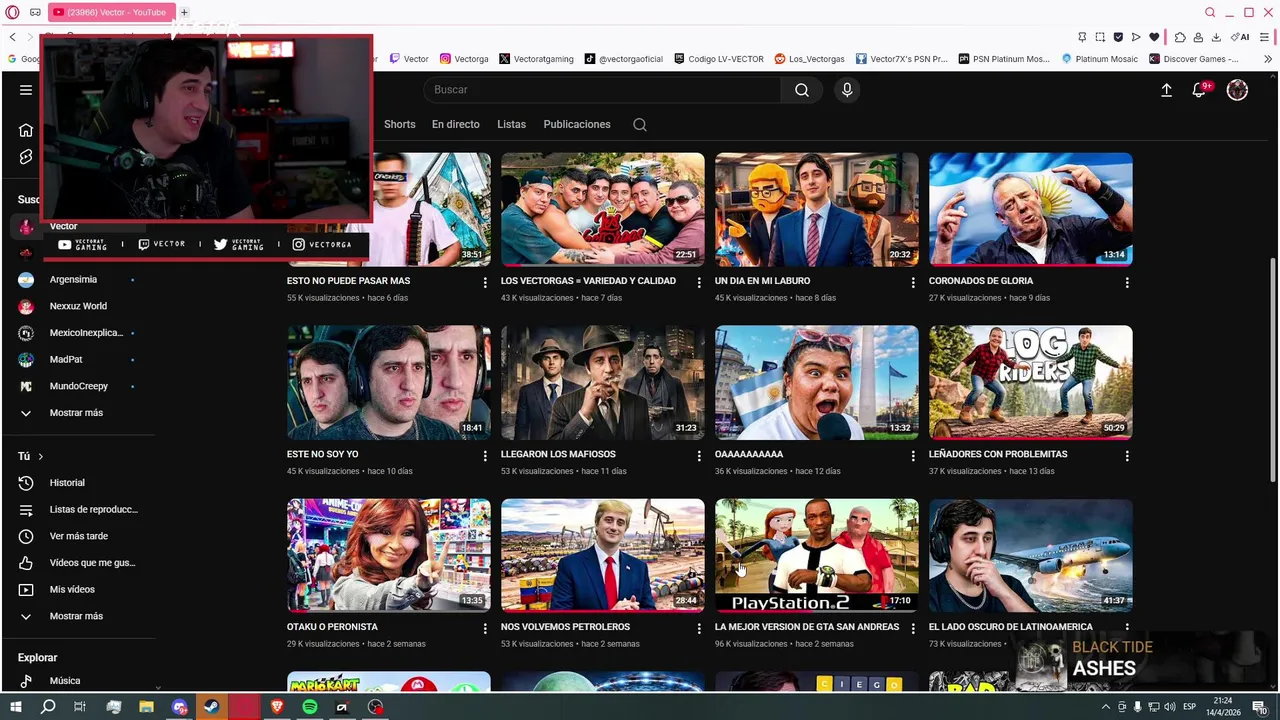Open the browser snapshot tool icon
The height and width of the screenshot is (720, 1280).
[1100, 37]
